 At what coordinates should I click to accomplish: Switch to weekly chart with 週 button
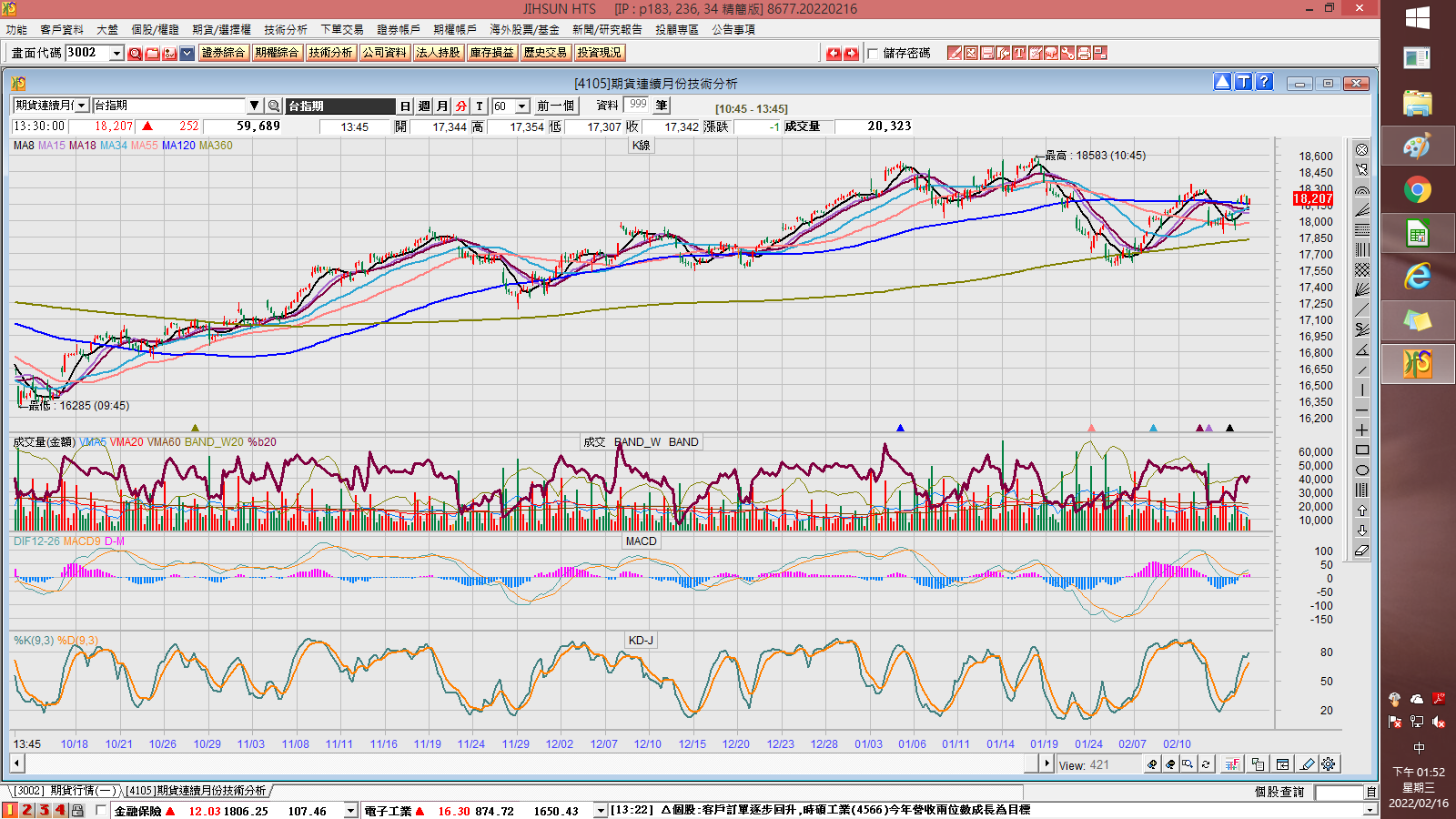tap(424, 106)
